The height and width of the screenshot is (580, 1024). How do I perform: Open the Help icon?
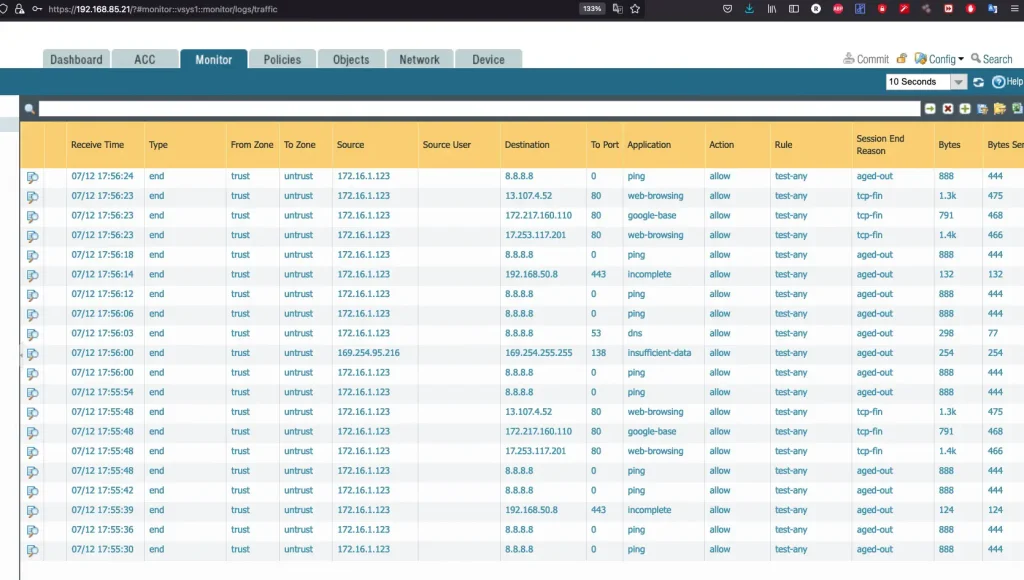coord(998,82)
